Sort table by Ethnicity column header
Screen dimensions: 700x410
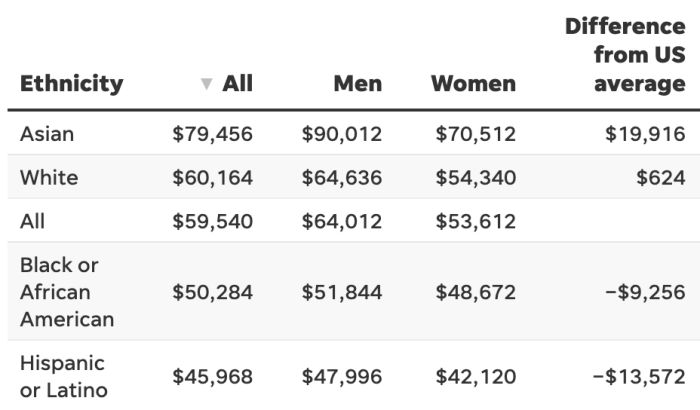(x=72, y=83)
